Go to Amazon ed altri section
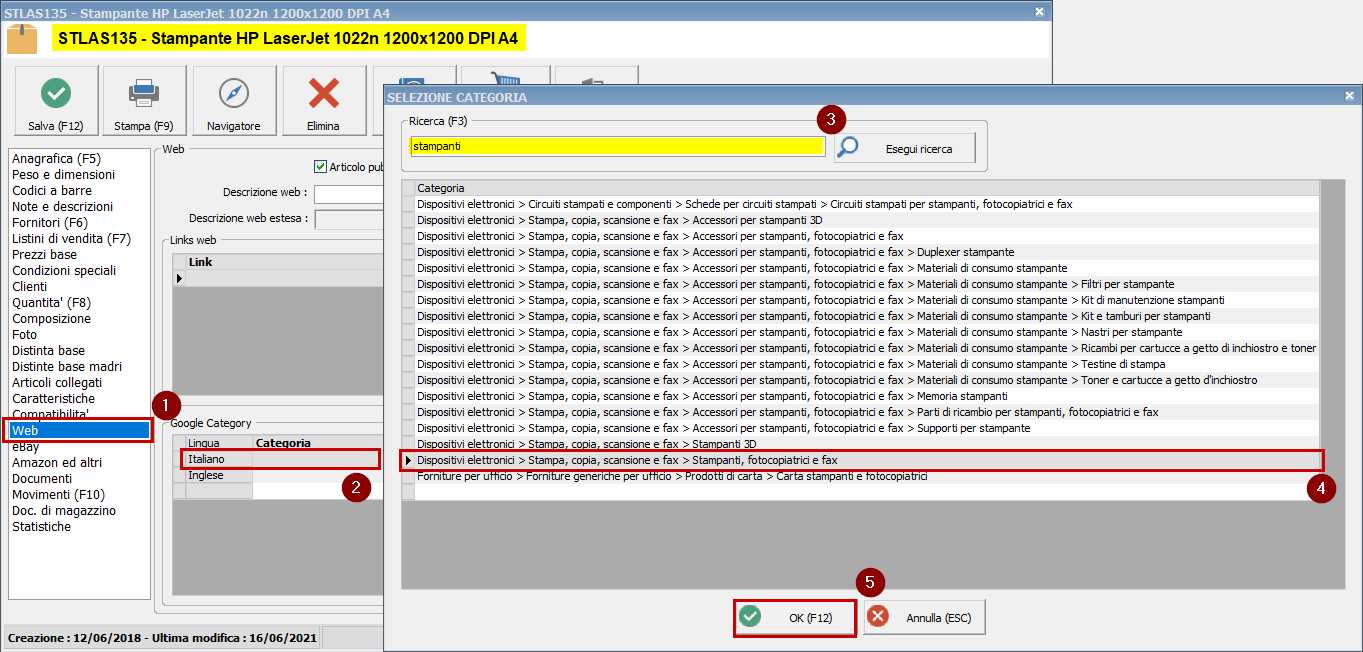The height and width of the screenshot is (652, 1363). tap(57, 463)
